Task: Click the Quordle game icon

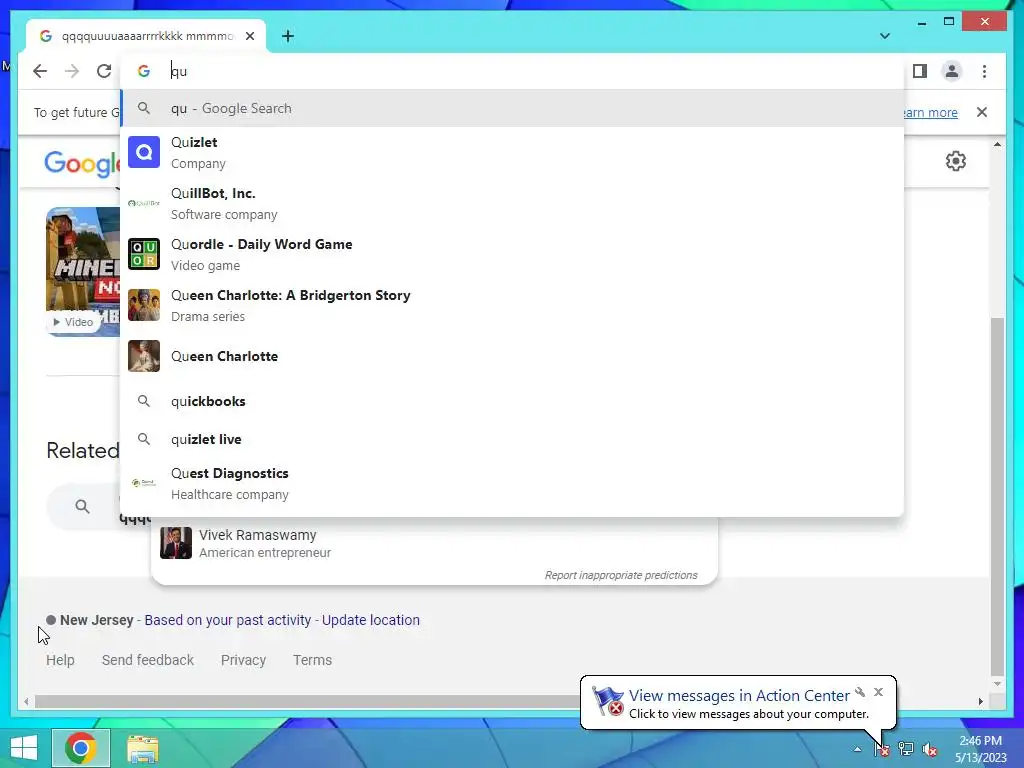Action: tap(144, 254)
